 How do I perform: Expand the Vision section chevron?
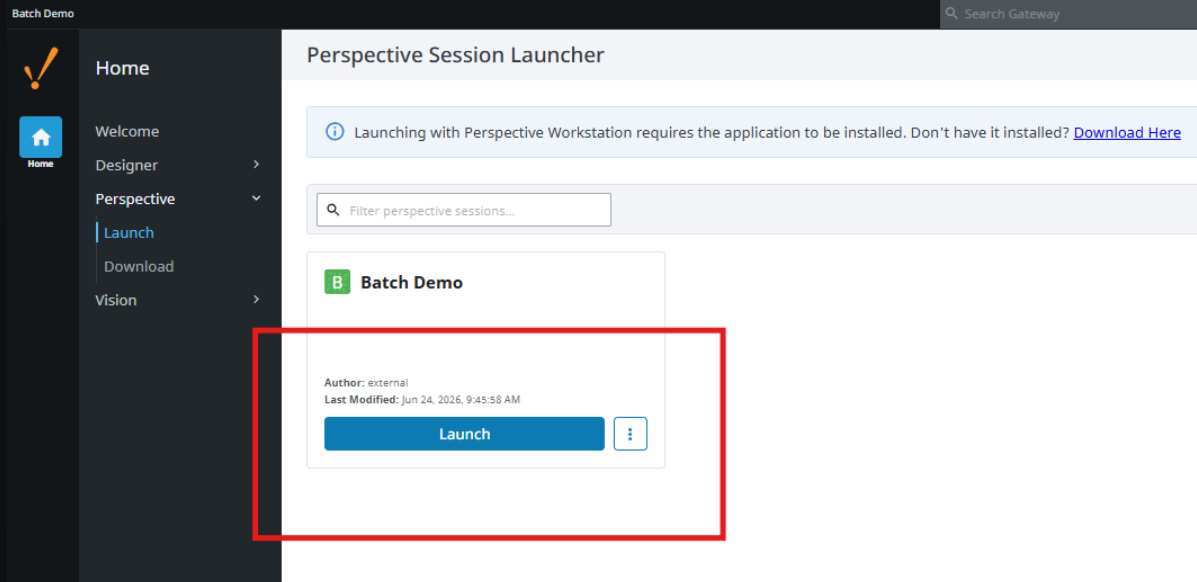[x=256, y=299]
